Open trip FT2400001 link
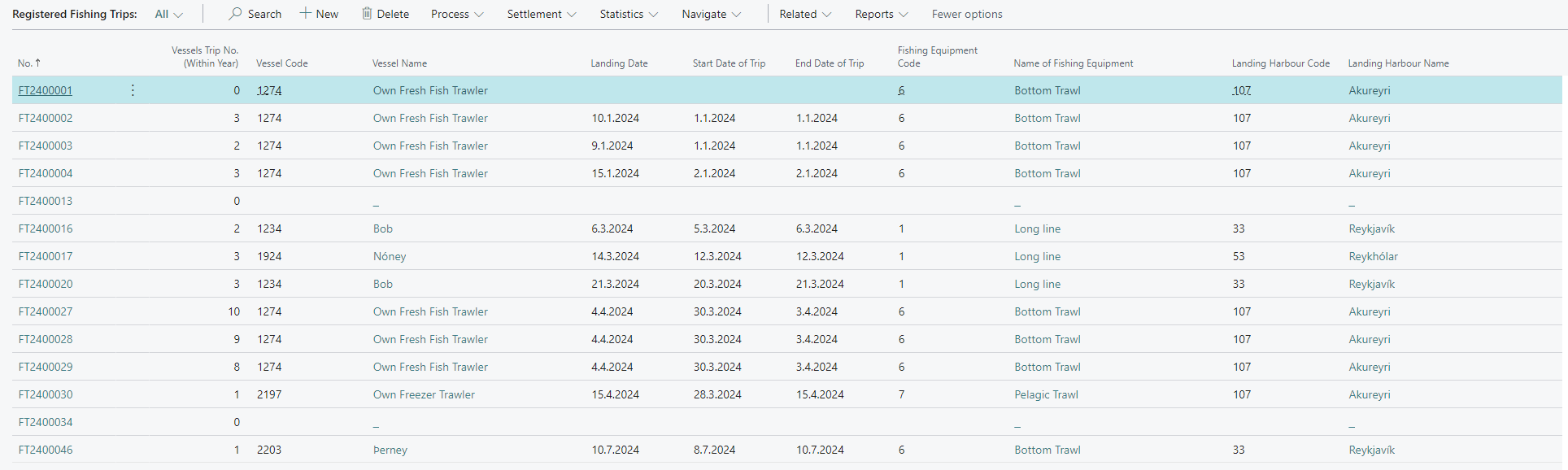 coord(46,90)
